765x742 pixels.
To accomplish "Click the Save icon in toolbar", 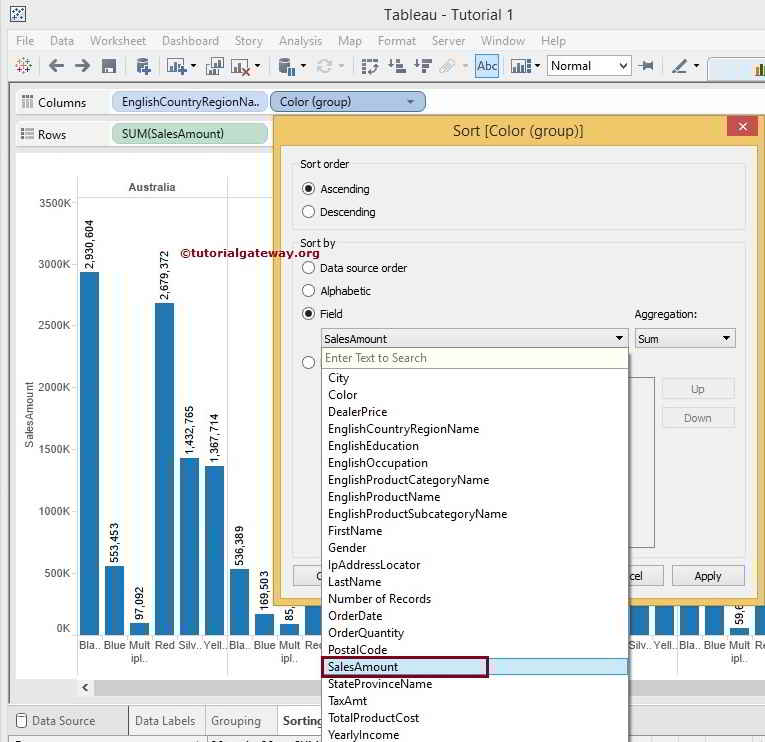I will 109,66.
